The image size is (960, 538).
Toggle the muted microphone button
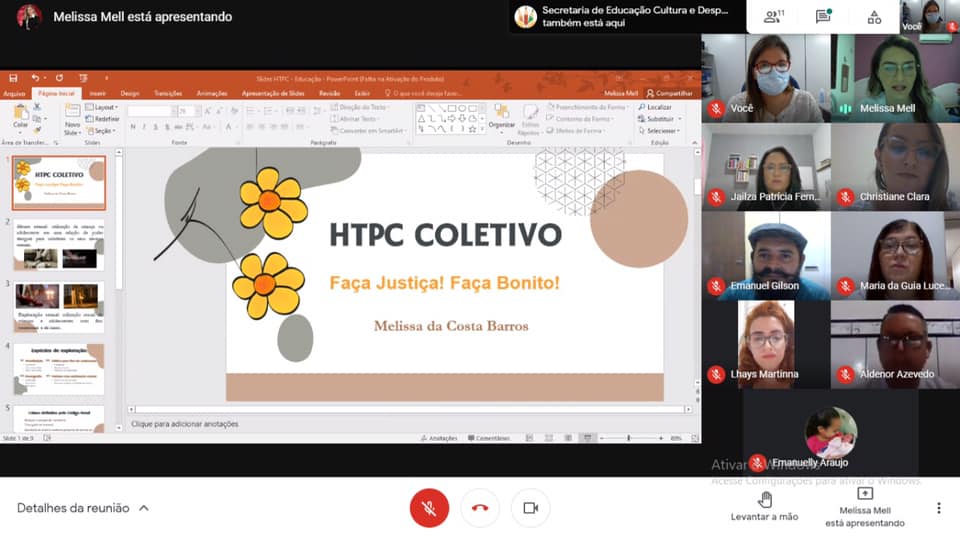(x=429, y=508)
